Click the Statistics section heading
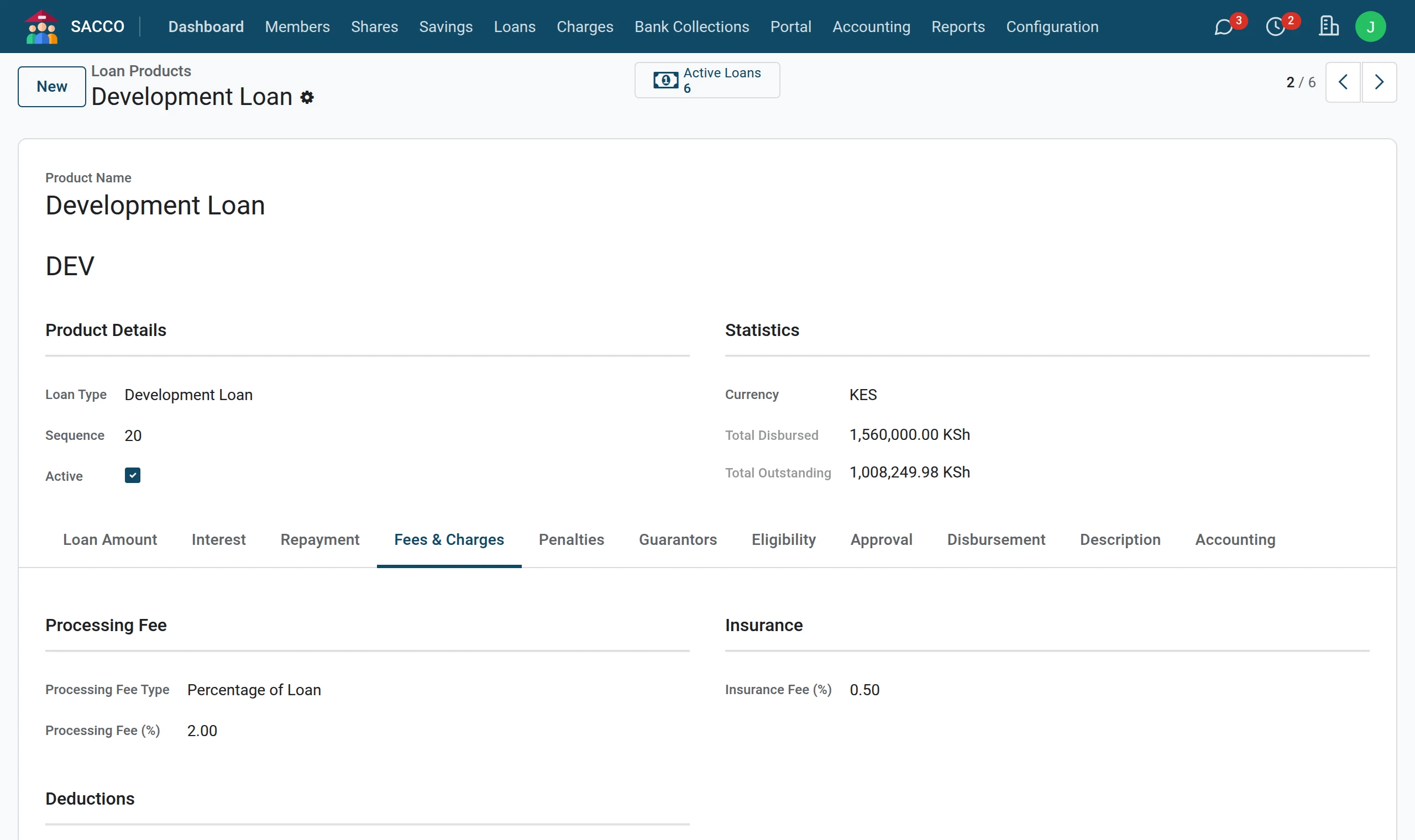 tap(762, 330)
